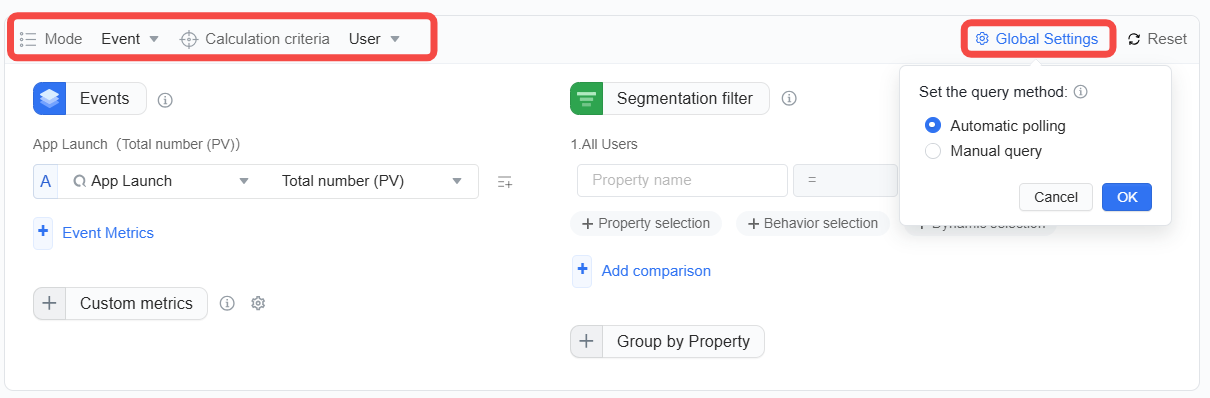
Task: Click the blue Events layers icon
Action: tap(50, 99)
